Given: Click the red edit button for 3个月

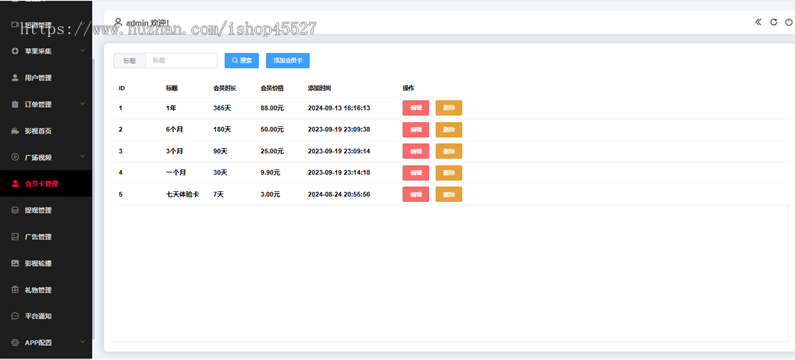Looking at the screenshot, I should point(416,151).
